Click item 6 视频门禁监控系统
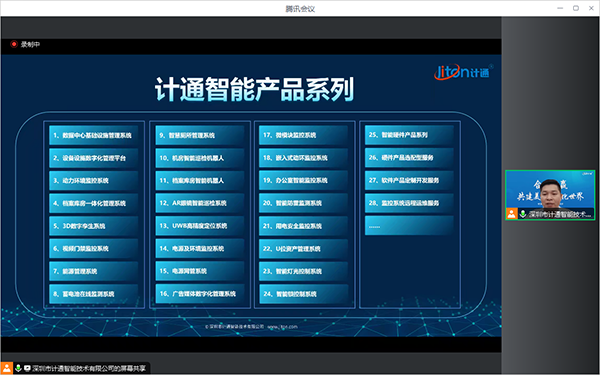This screenshot has width=600, height=375. 93,248
